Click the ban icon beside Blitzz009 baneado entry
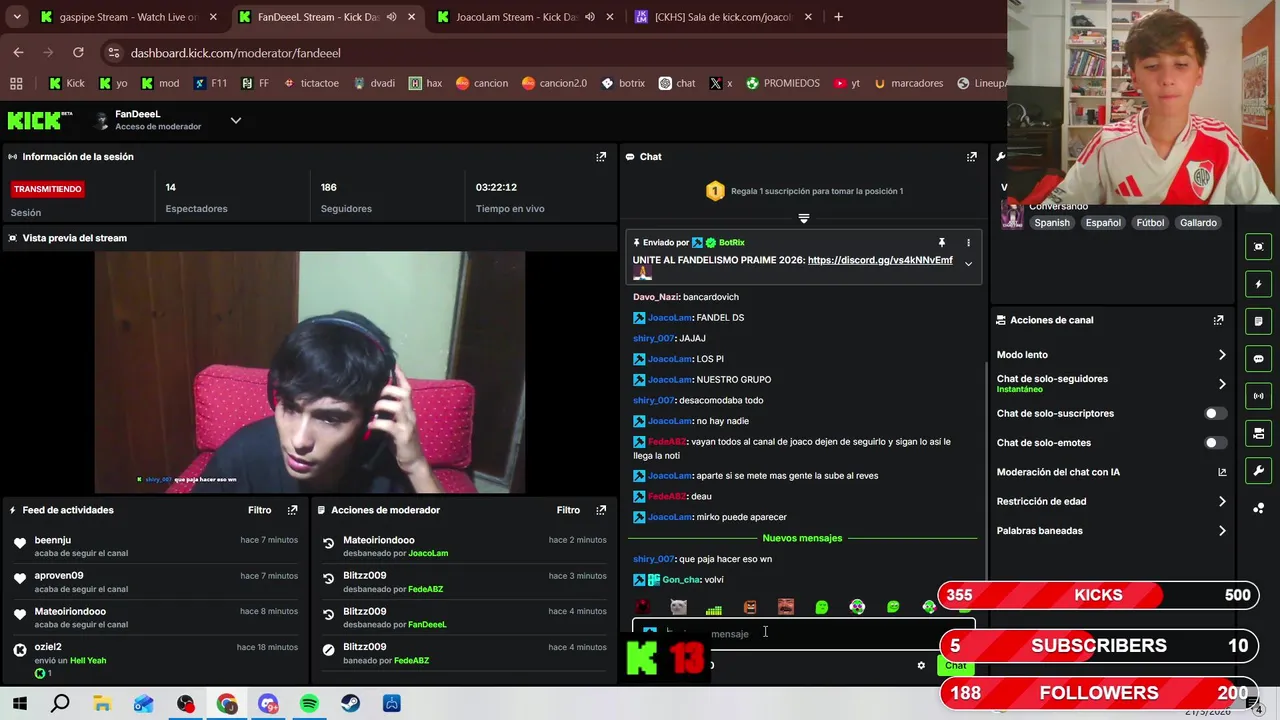Viewport: 1280px width, 720px height. point(328,650)
